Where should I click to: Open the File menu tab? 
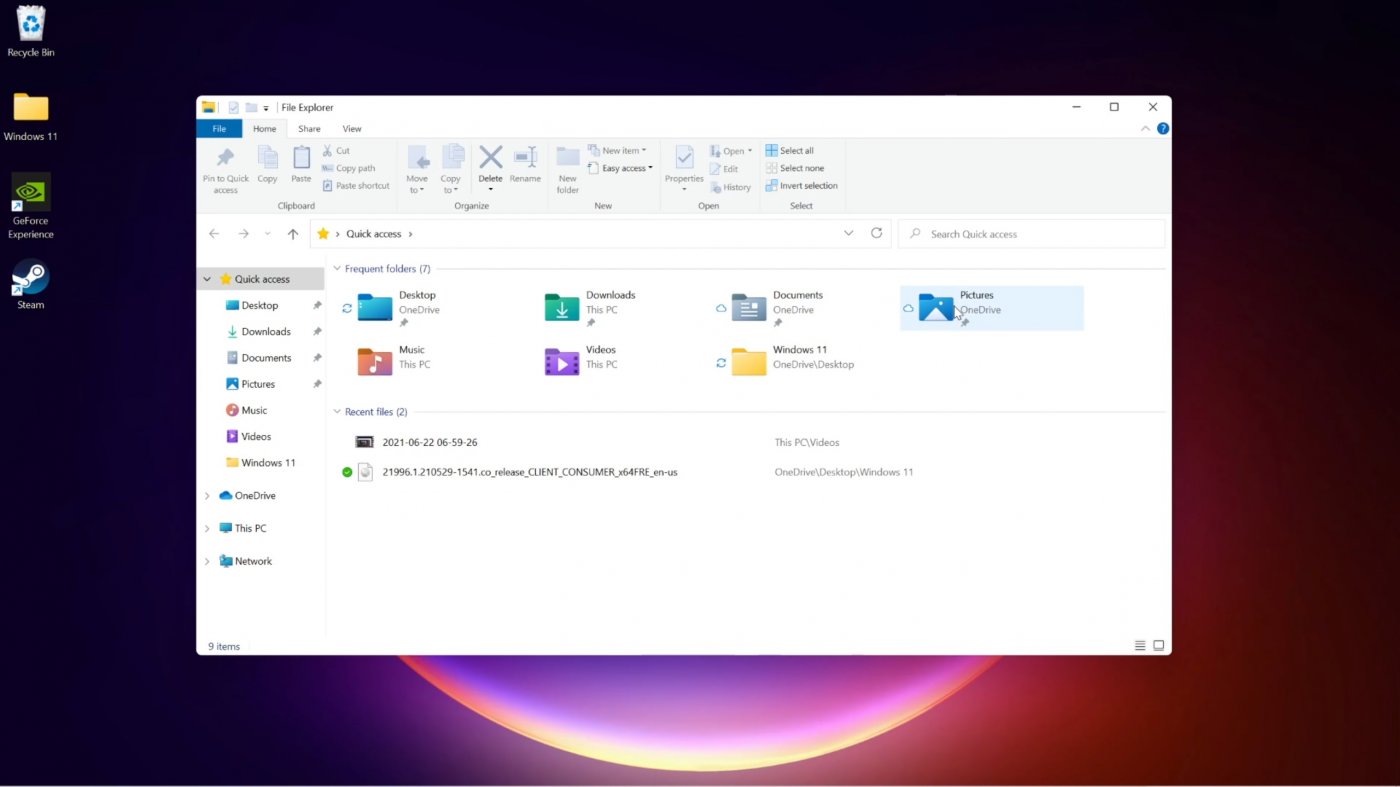pyautogui.click(x=219, y=129)
